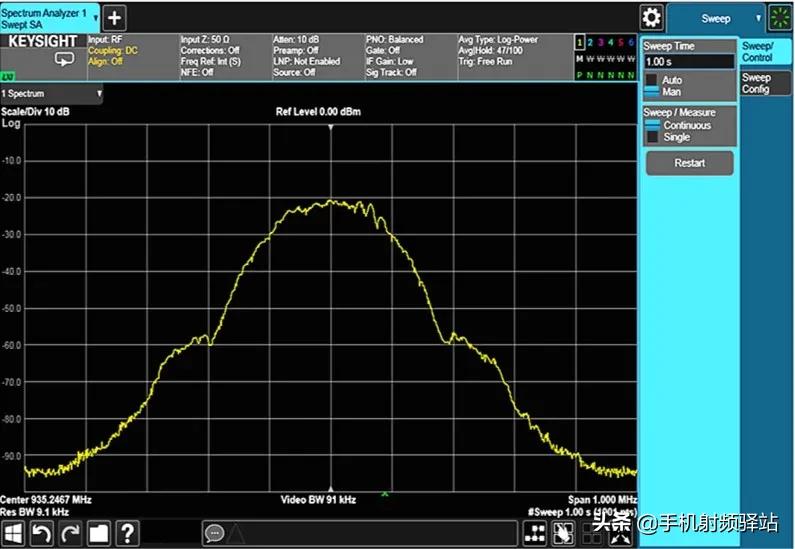795x549 pixels.
Task: Open the system settings gear icon
Action: (652, 17)
